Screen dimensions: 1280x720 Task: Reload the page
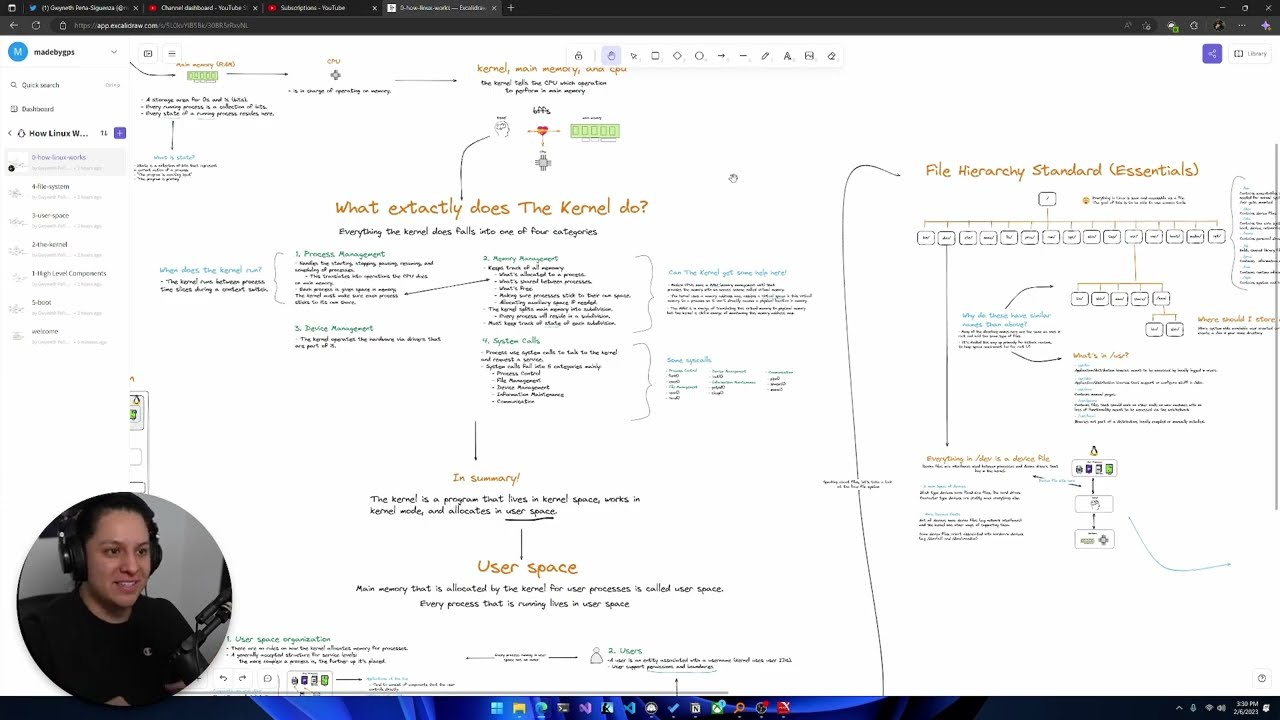point(36,25)
